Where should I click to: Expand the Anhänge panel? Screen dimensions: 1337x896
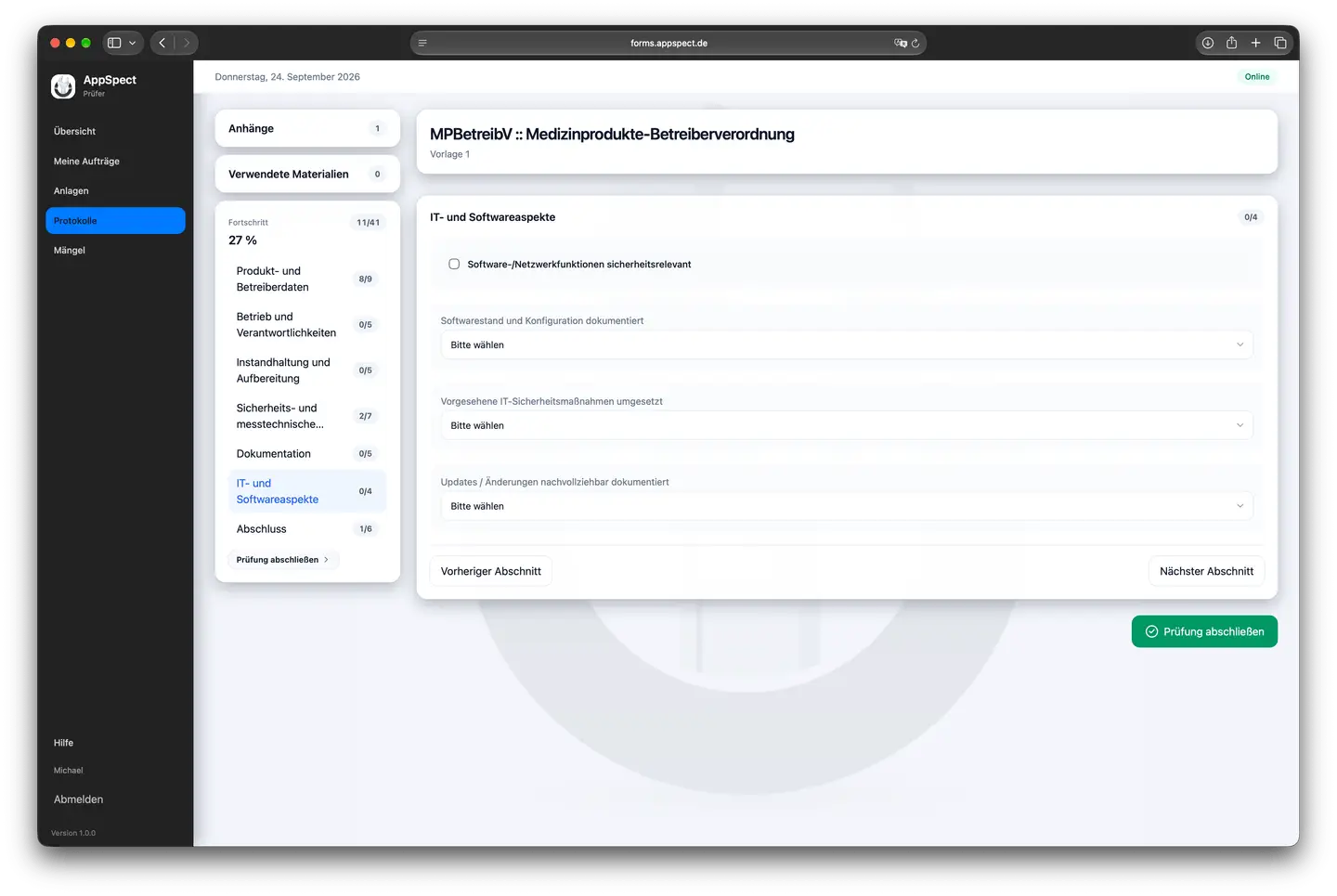click(307, 128)
